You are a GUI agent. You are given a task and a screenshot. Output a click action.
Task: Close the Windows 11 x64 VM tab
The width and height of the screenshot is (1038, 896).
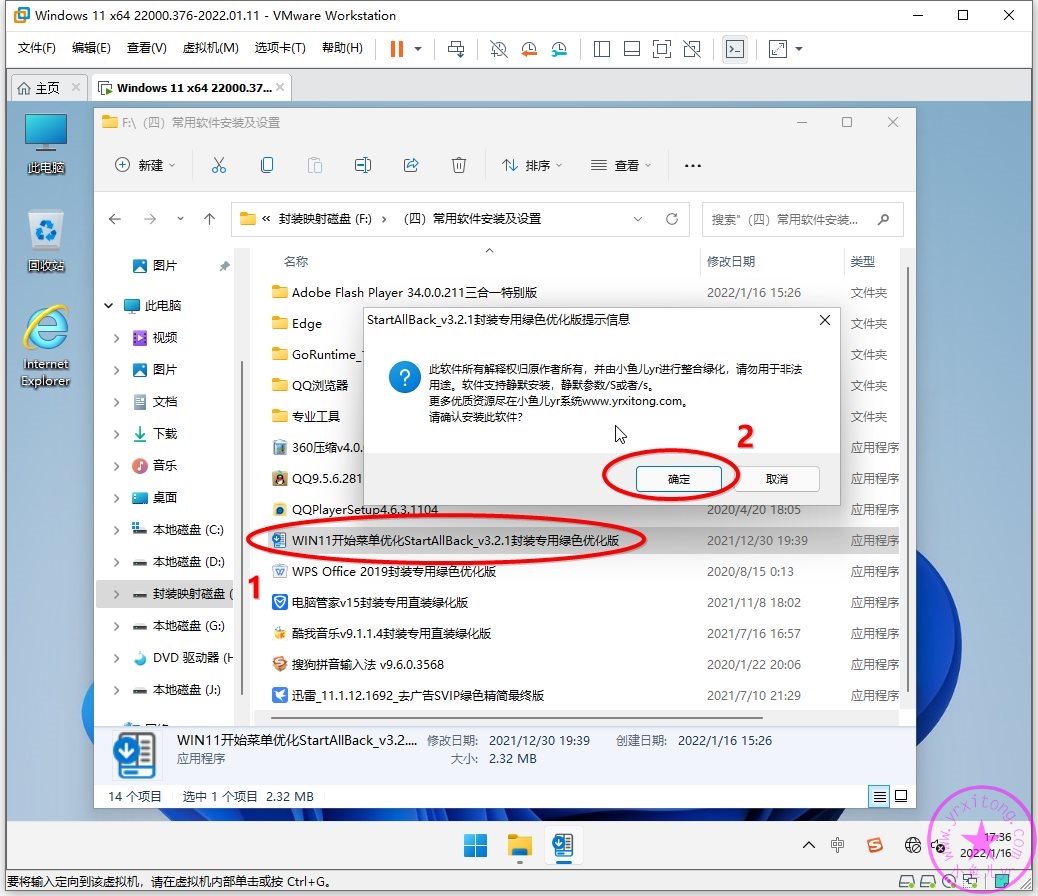281,87
